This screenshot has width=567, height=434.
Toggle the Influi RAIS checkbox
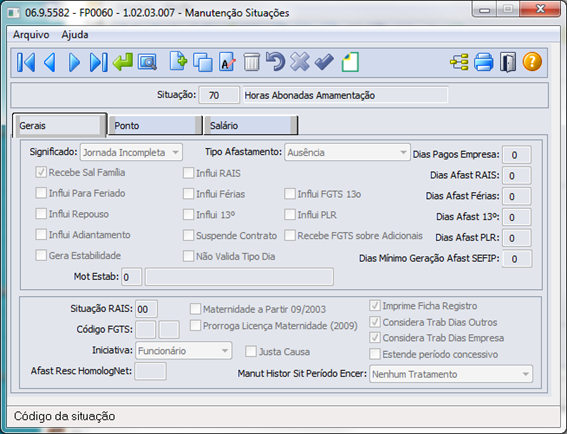188,173
